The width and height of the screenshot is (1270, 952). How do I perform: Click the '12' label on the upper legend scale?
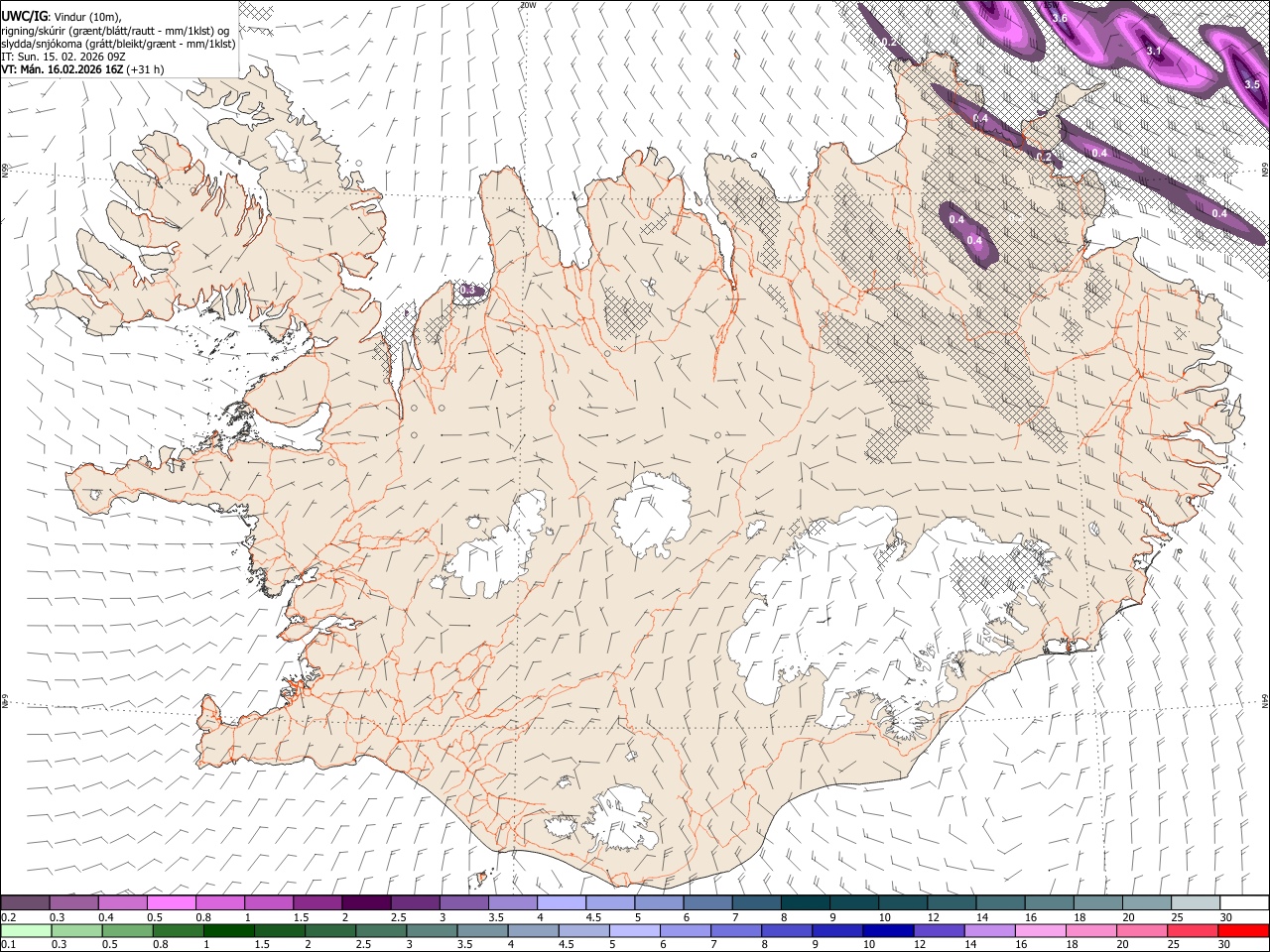click(935, 917)
